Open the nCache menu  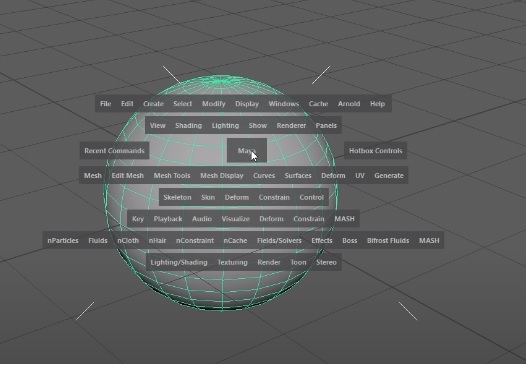coord(235,241)
